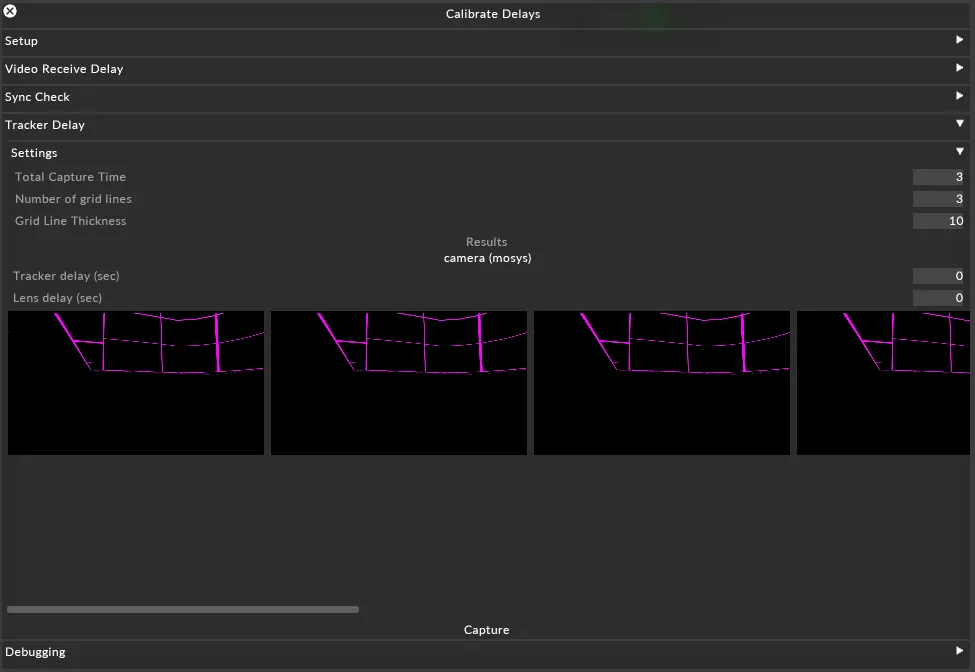Click the rightmost grid capture preview
Image resolution: width=975 pixels, height=672 pixels.
tap(884, 382)
